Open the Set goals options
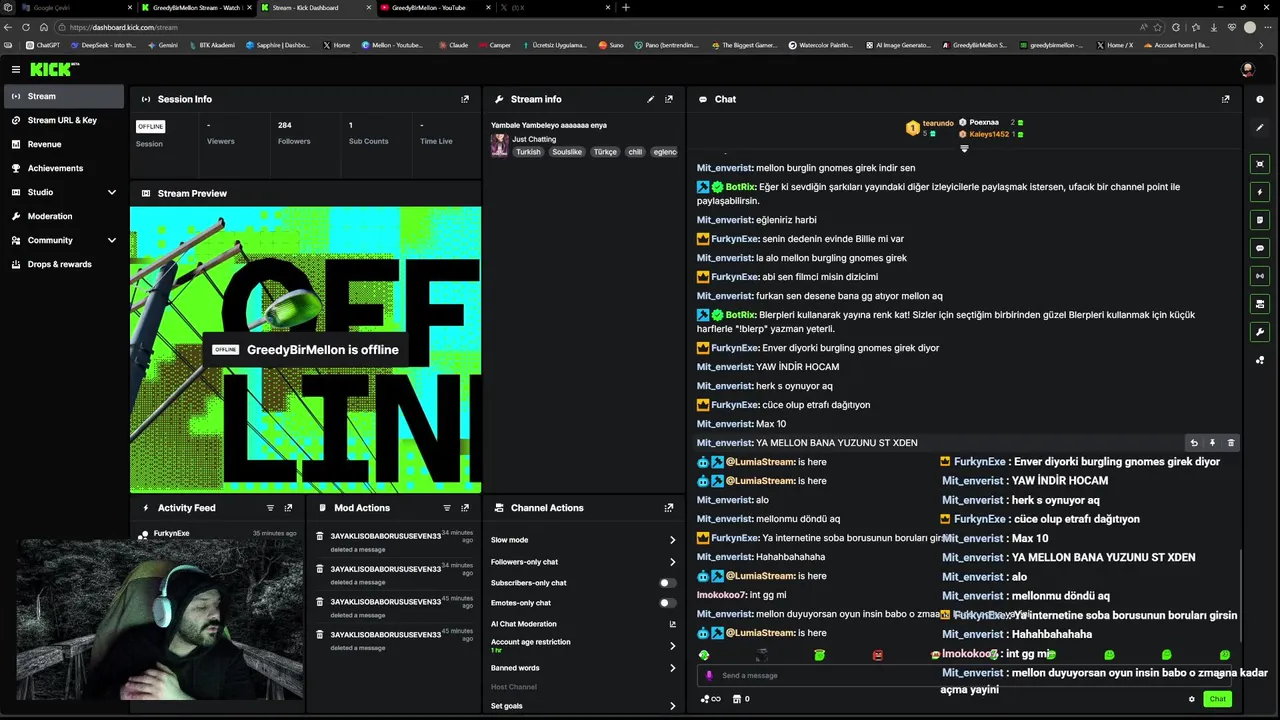 [583, 706]
